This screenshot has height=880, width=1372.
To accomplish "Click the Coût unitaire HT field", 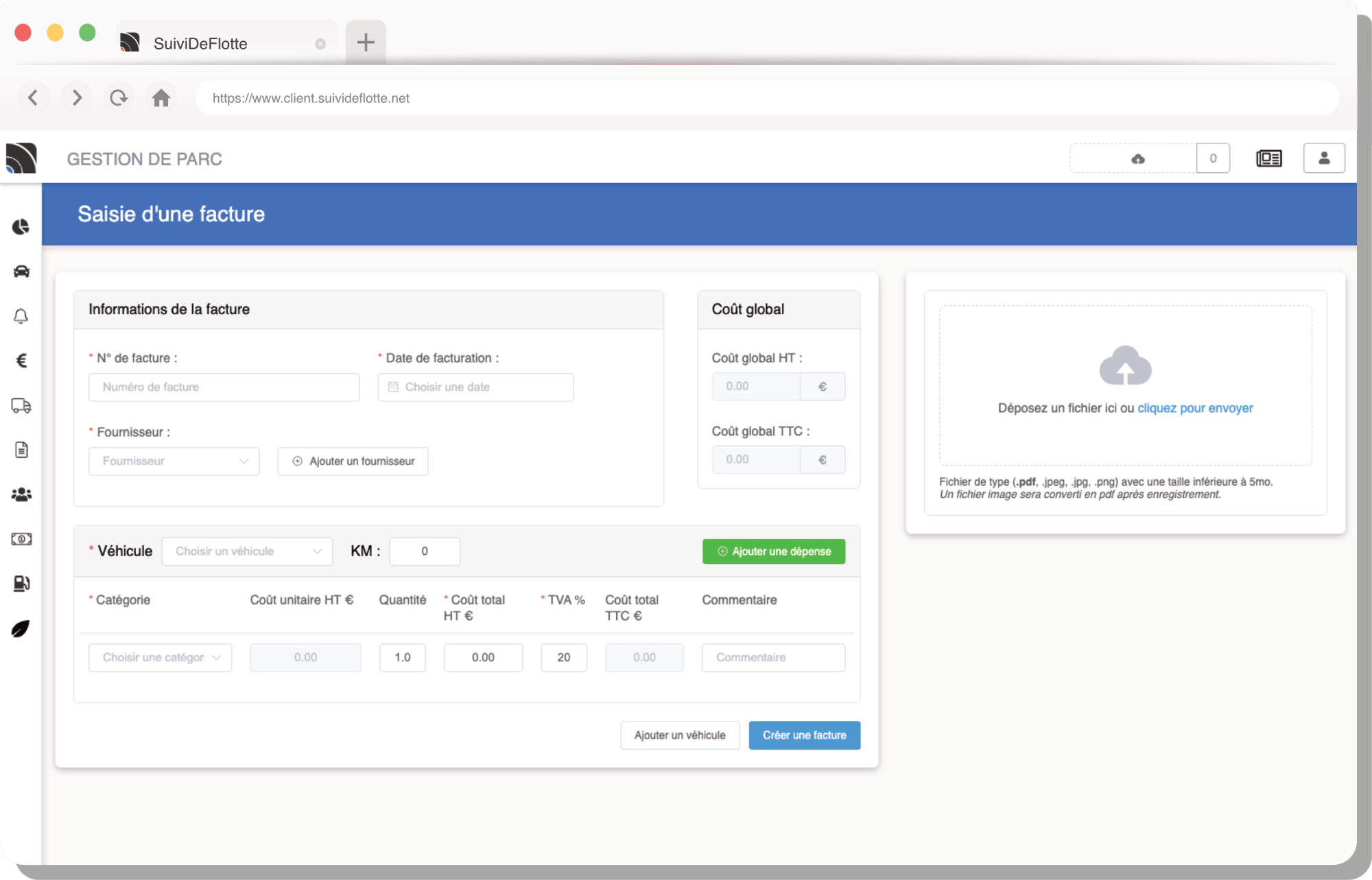I will (x=305, y=657).
